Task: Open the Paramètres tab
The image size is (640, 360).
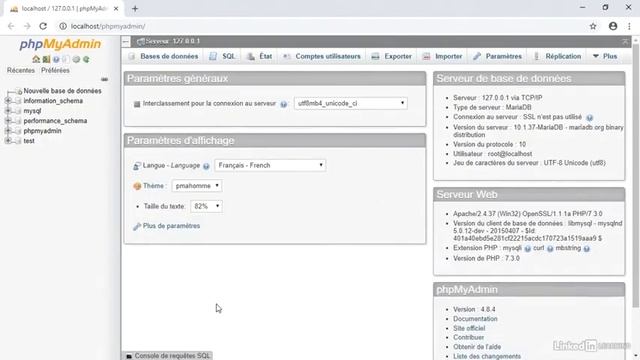Action: pos(498,56)
